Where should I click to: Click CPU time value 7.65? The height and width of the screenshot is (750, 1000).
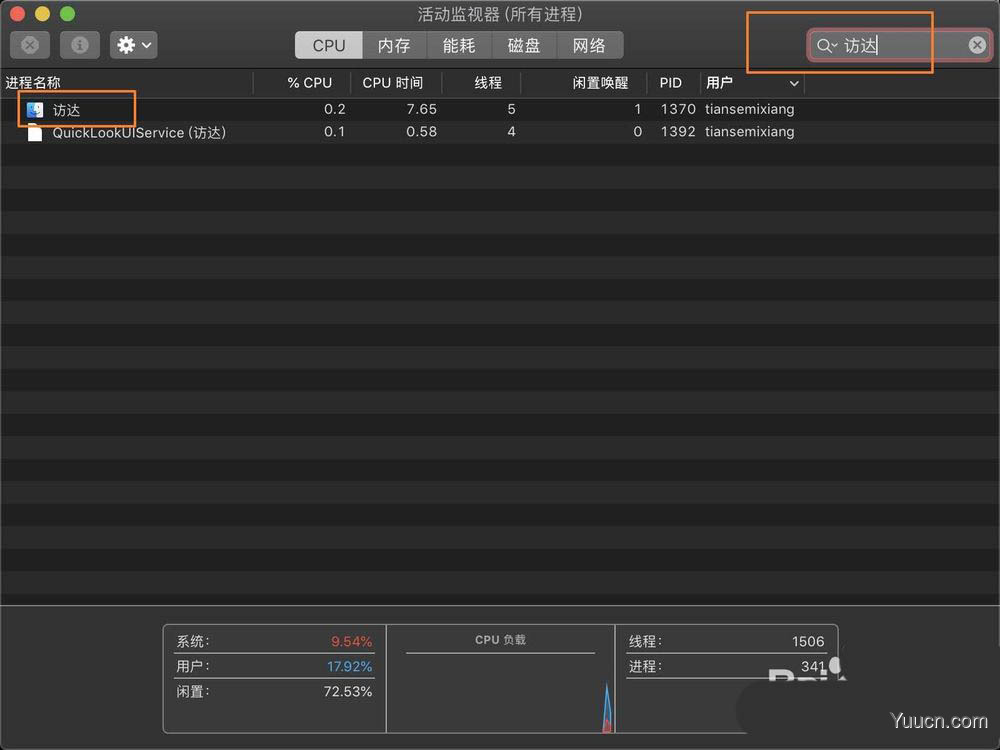tap(422, 109)
